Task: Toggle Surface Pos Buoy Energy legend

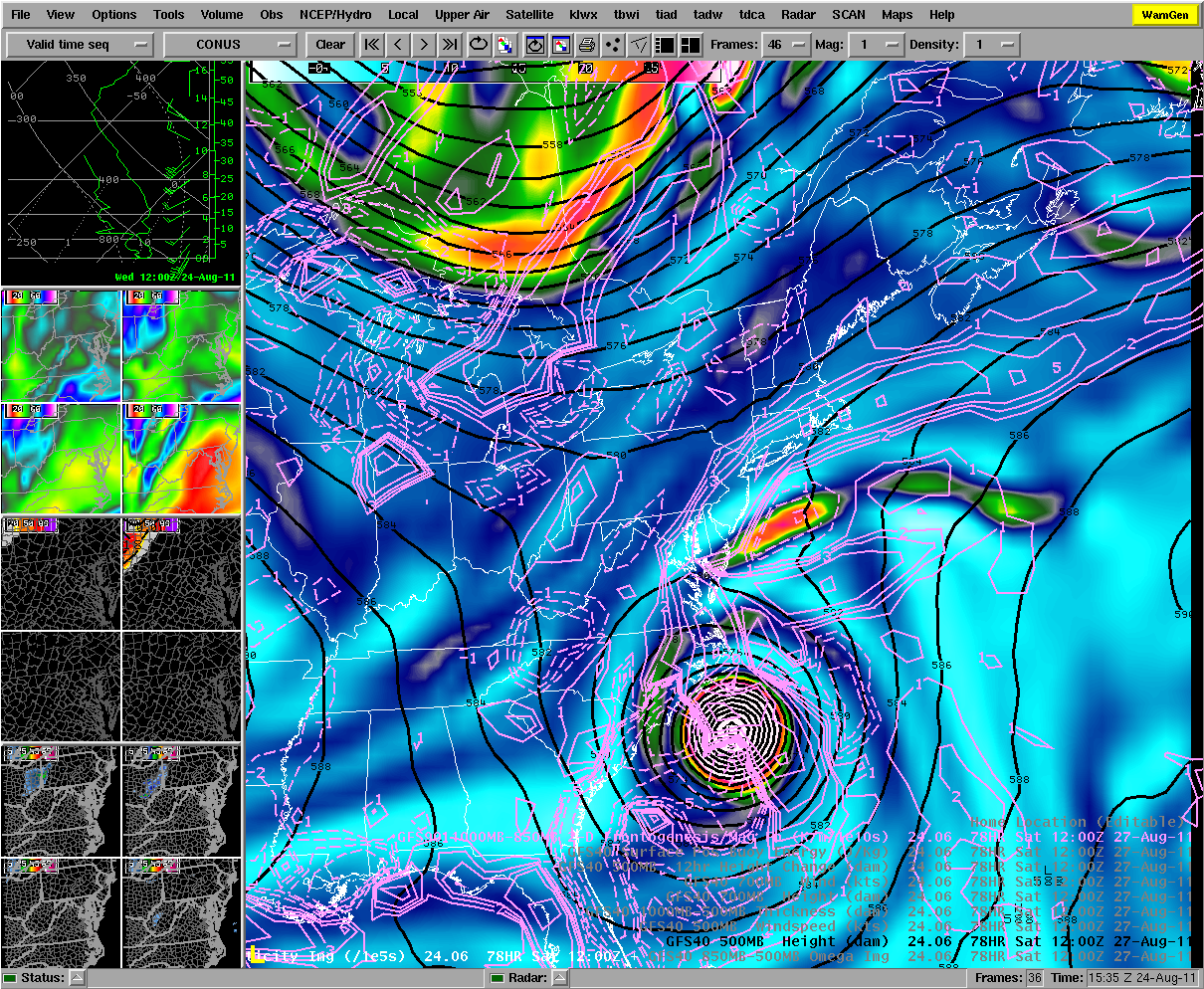Action: 878,852
